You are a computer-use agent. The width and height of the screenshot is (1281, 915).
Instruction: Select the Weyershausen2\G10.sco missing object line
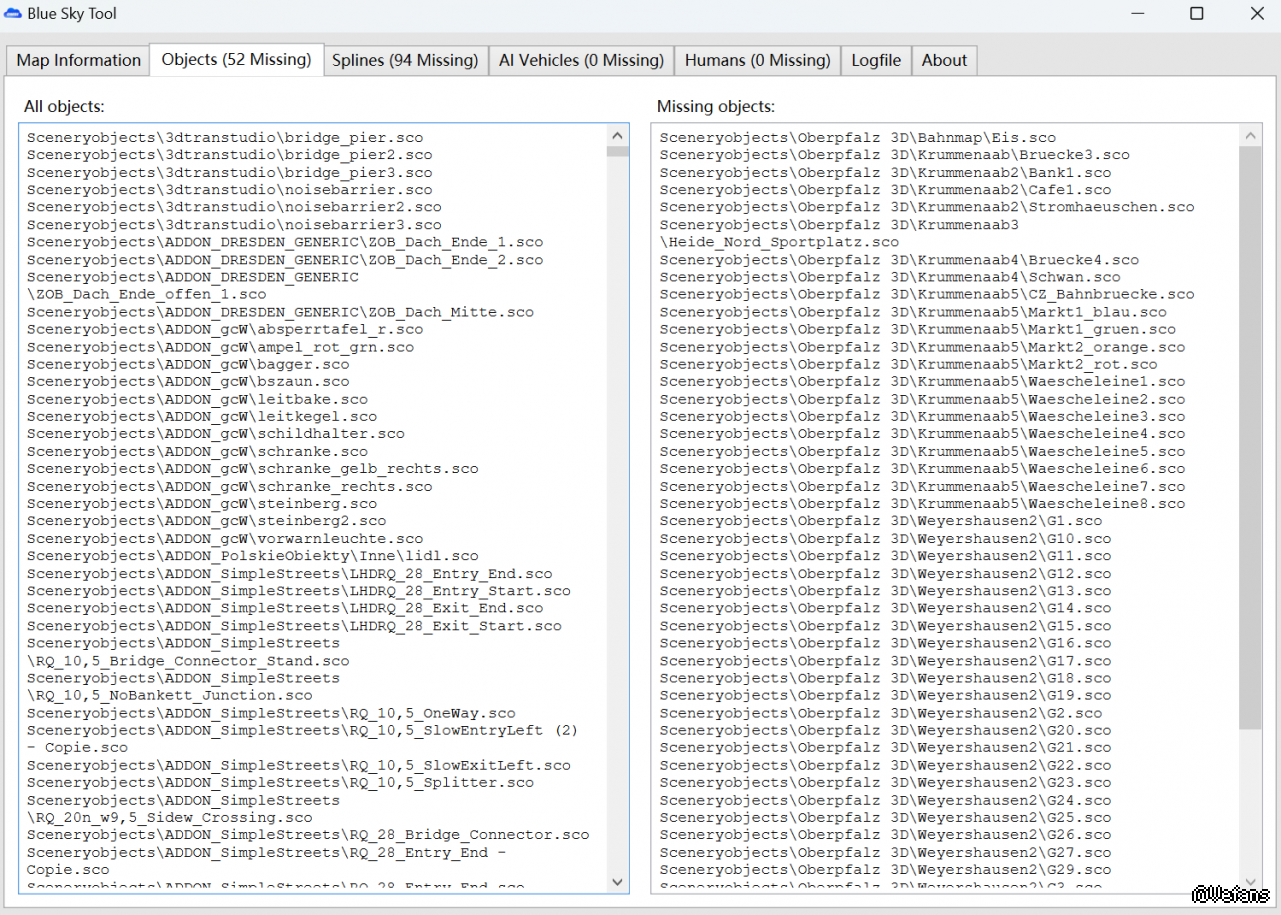pyautogui.click(x=885, y=539)
